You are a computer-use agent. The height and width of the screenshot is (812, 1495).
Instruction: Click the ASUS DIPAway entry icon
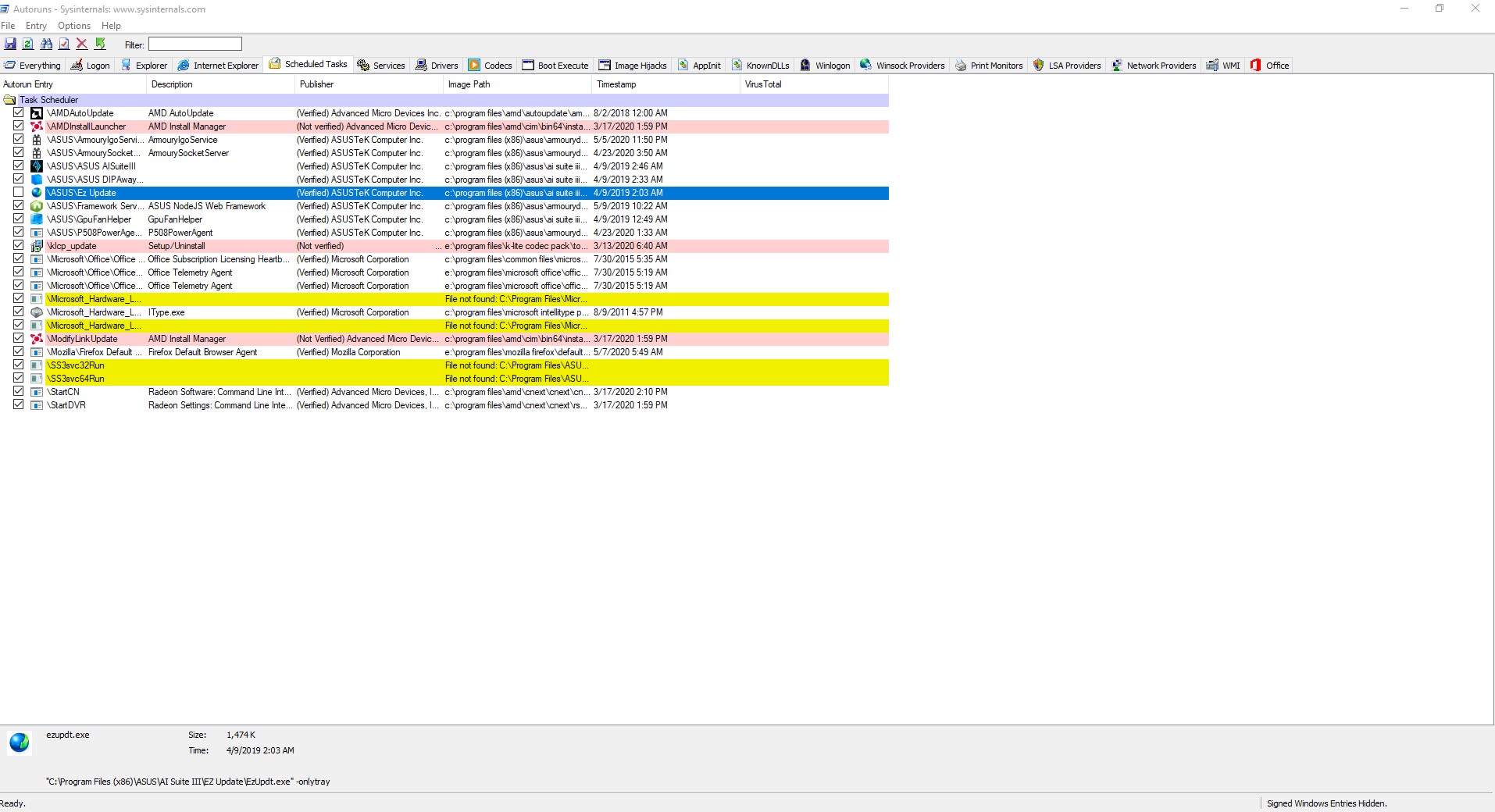coord(37,180)
